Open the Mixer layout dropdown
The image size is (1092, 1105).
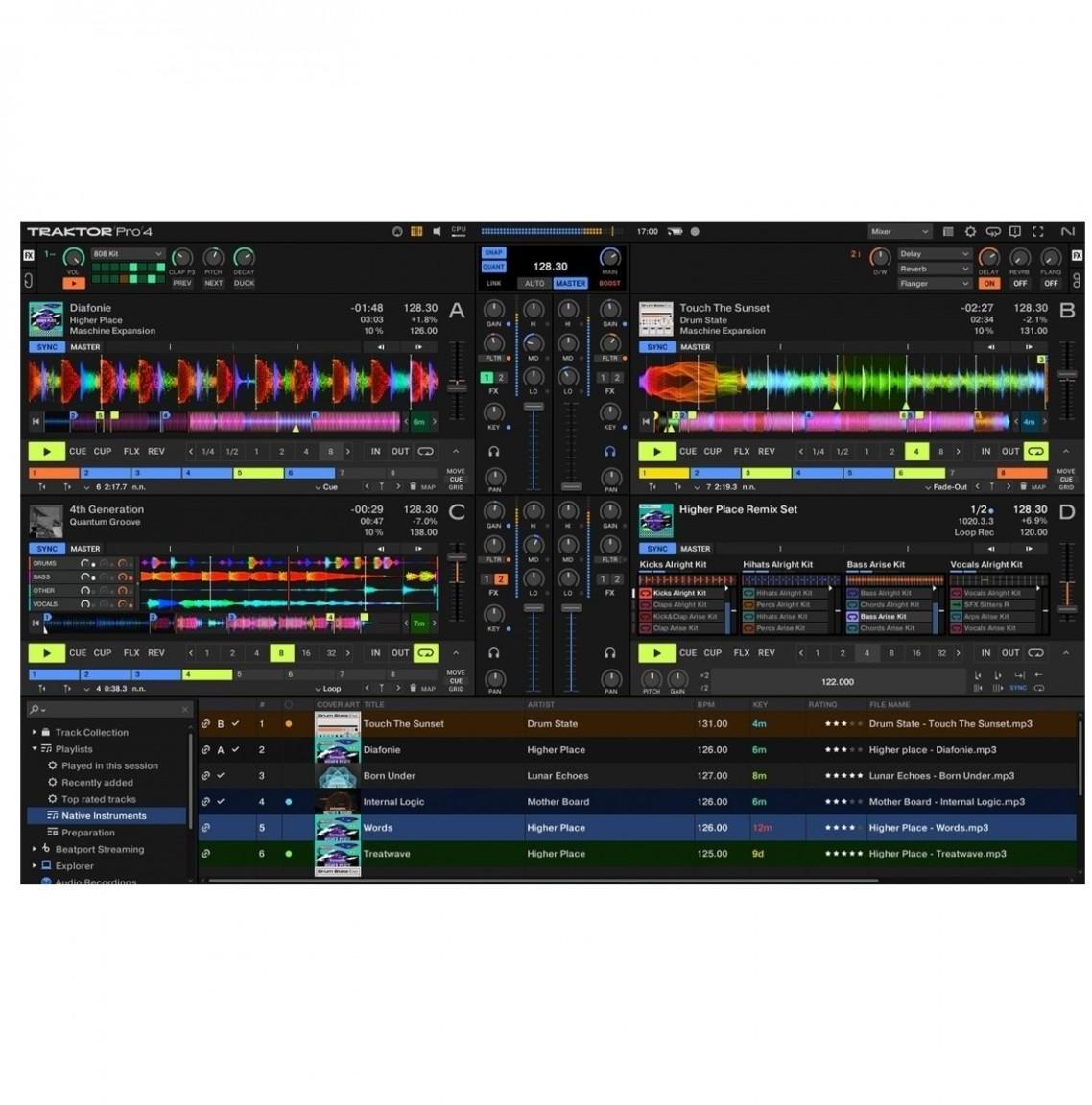click(899, 231)
